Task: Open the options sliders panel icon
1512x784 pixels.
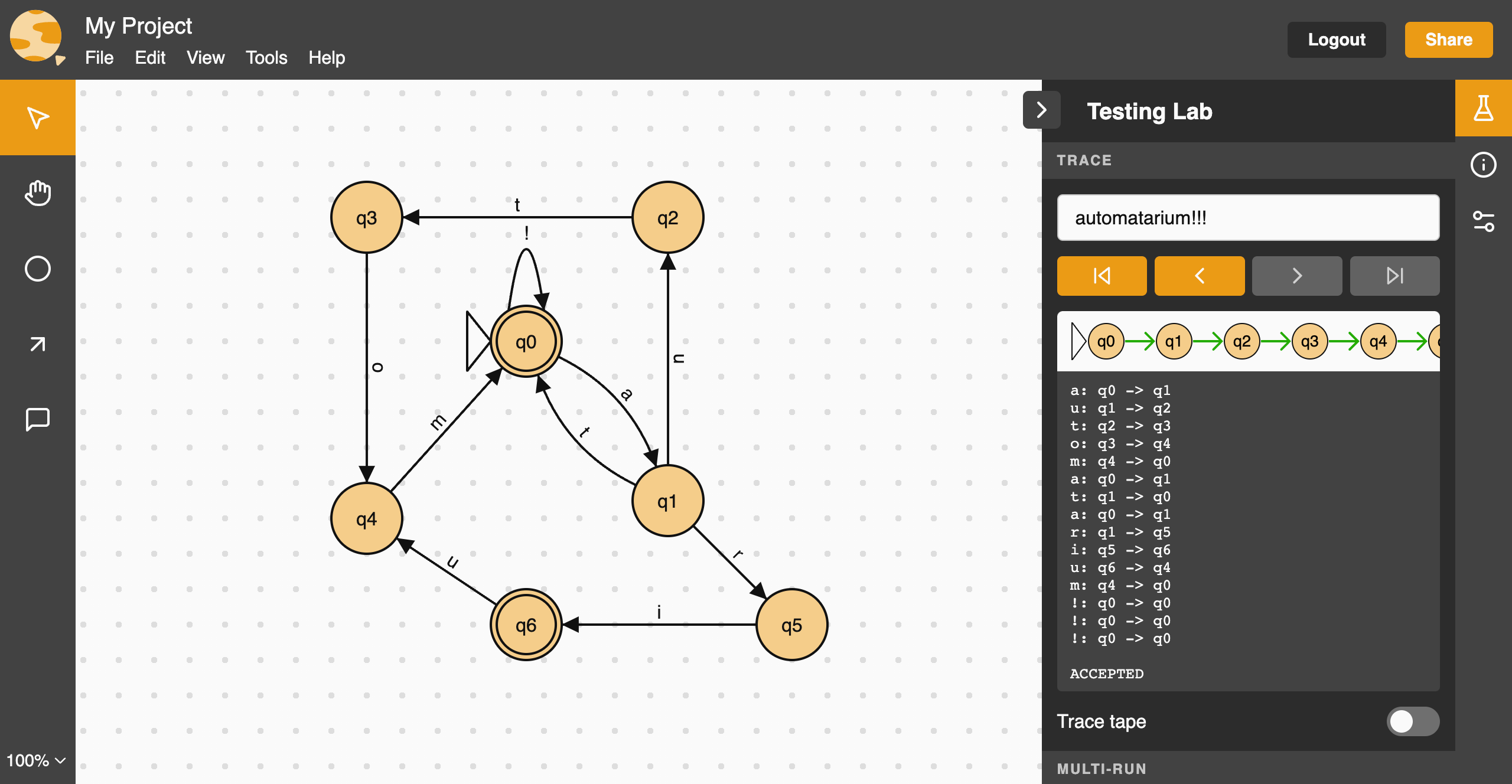Action: pos(1483,221)
